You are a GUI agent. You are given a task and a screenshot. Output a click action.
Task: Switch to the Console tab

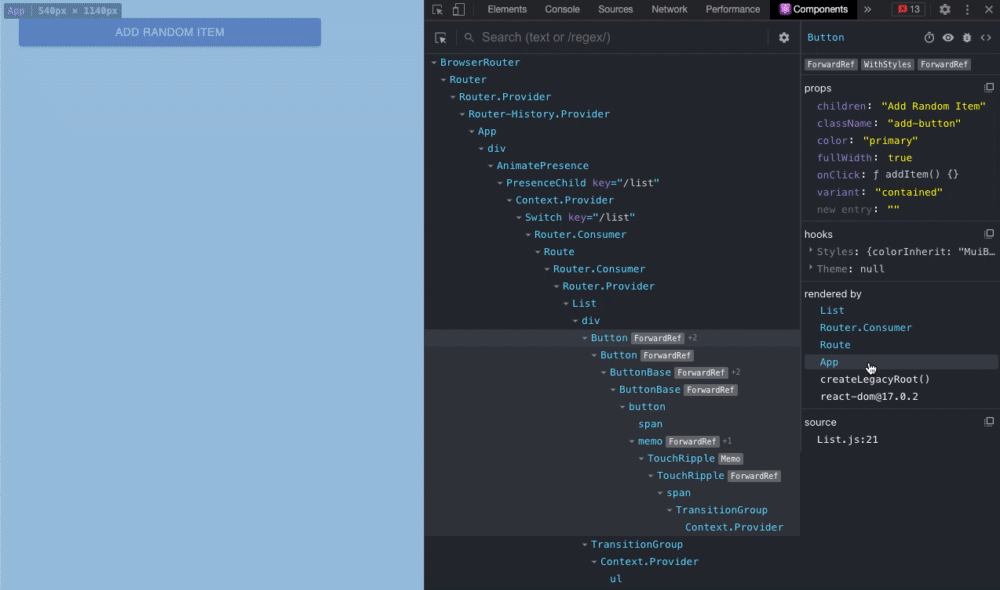click(x=562, y=9)
